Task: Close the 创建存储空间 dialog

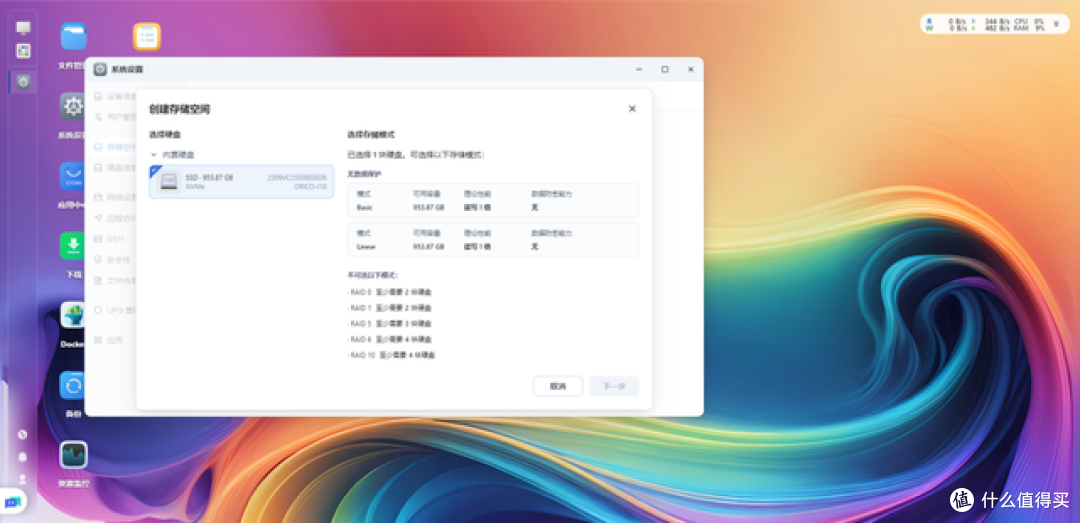Action: pyautogui.click(x=632, y=109)
